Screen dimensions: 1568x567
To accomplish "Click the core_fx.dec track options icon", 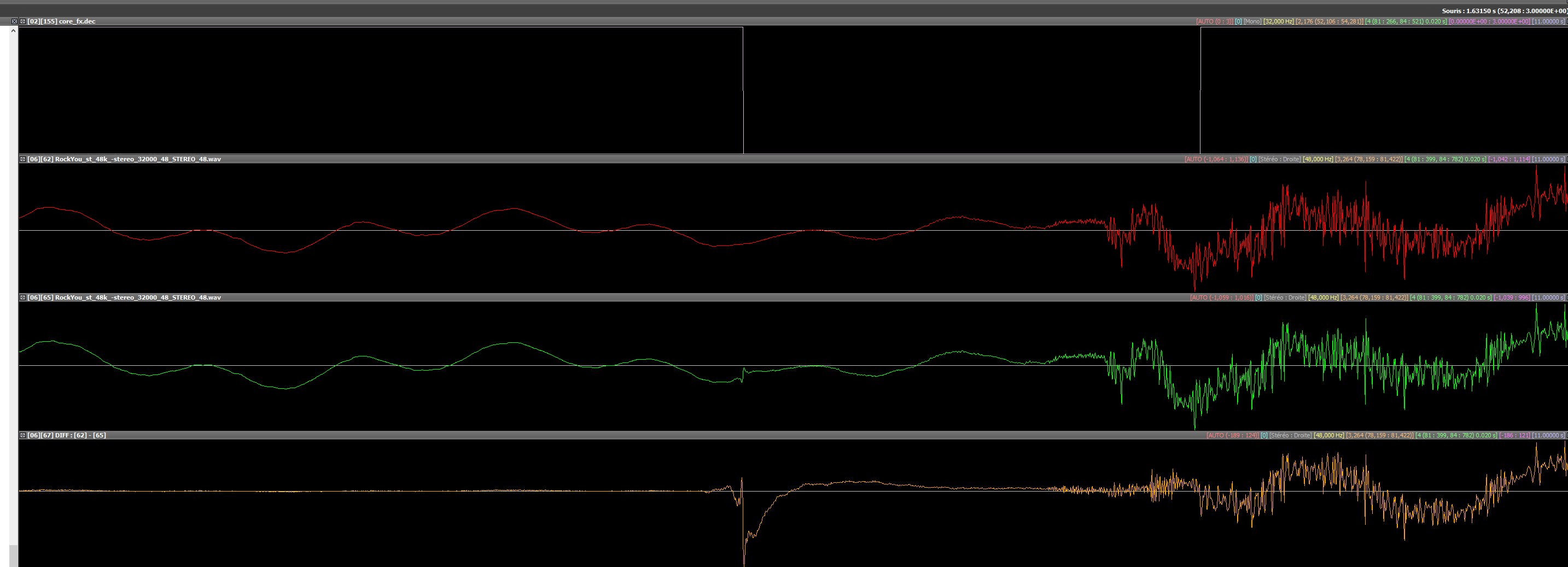I will click(x=22, y=21).
